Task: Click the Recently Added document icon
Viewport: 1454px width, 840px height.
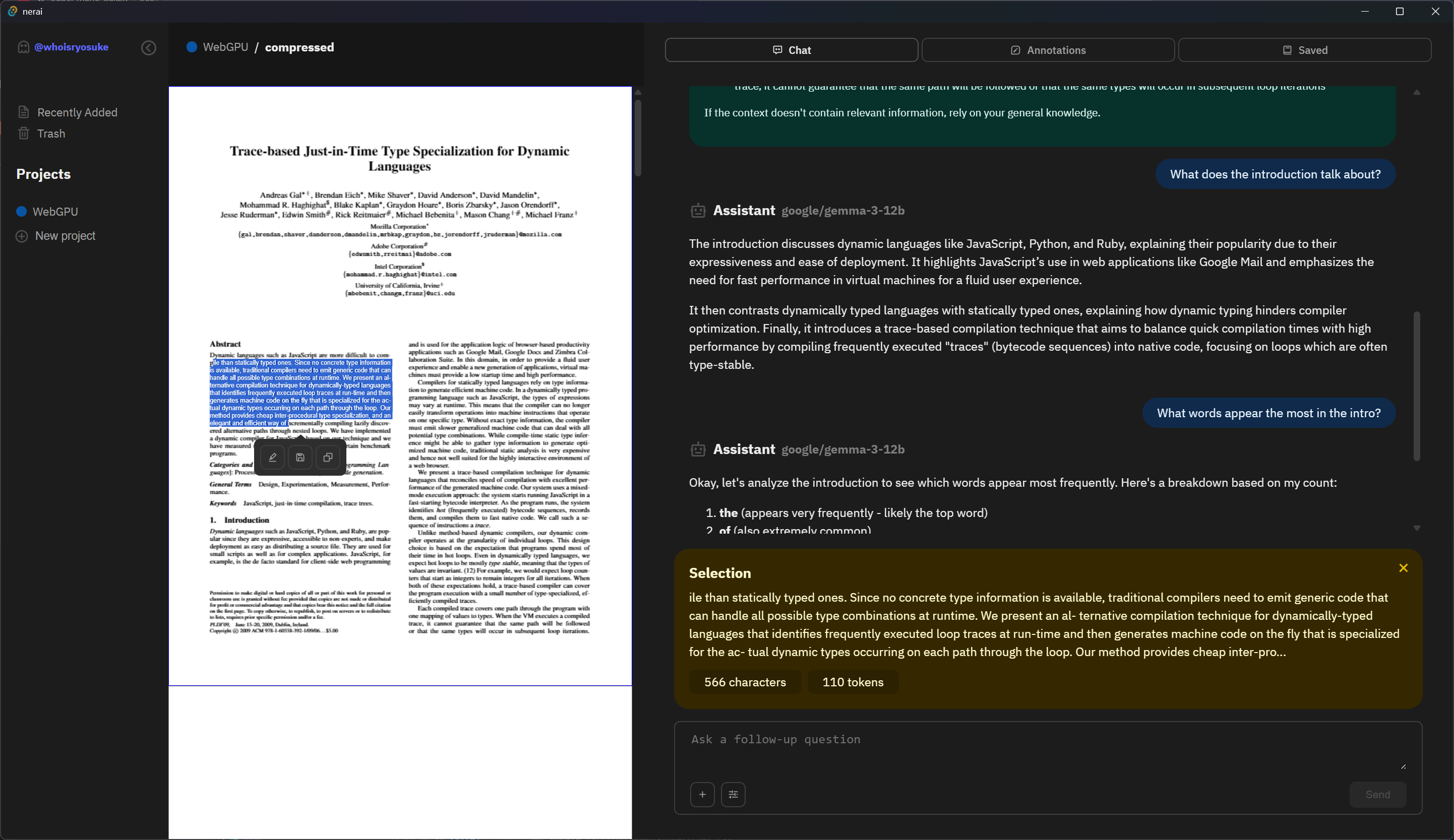Action: (24, 112)
